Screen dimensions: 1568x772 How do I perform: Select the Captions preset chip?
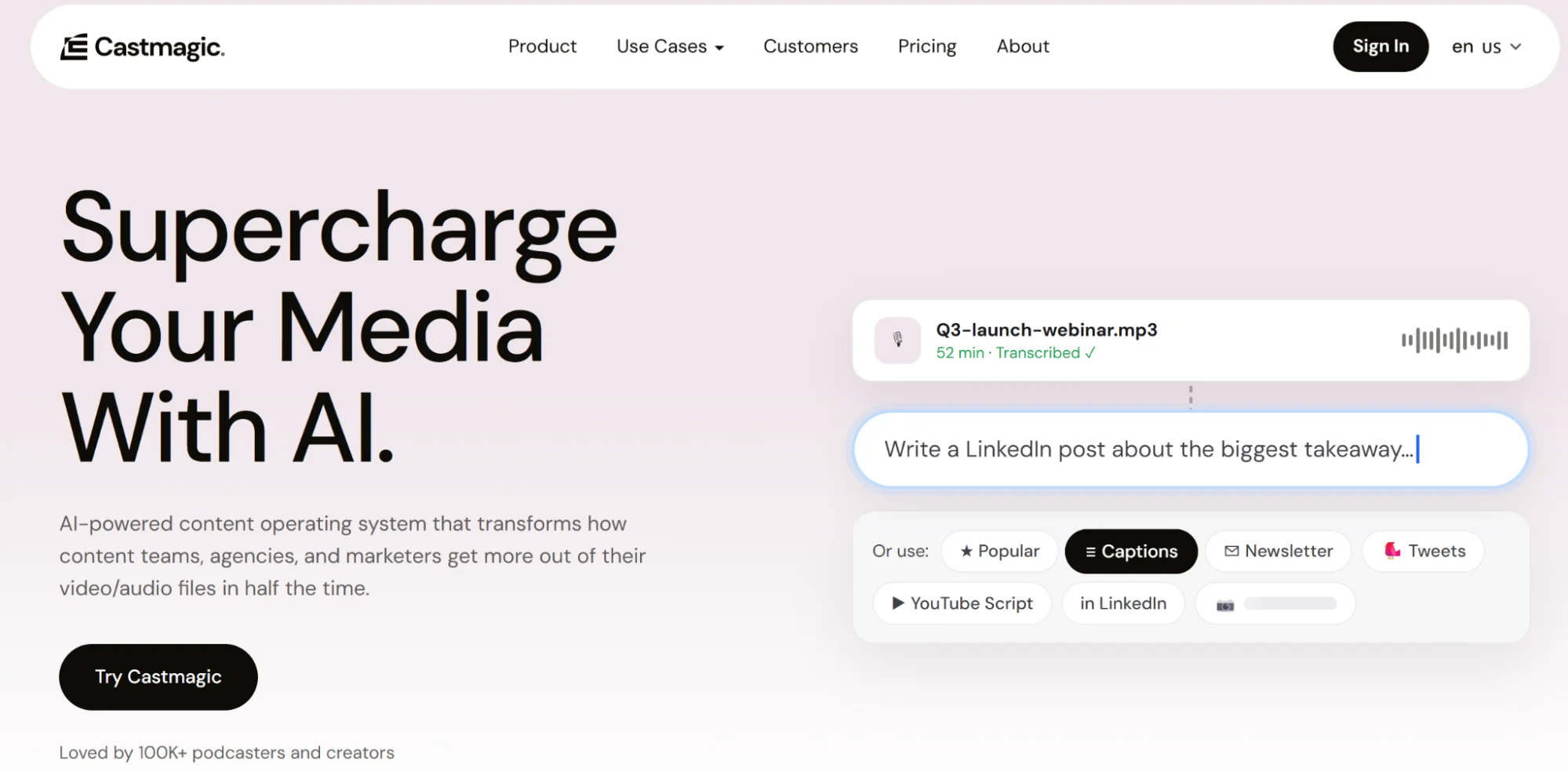(x=1131, y=552)
